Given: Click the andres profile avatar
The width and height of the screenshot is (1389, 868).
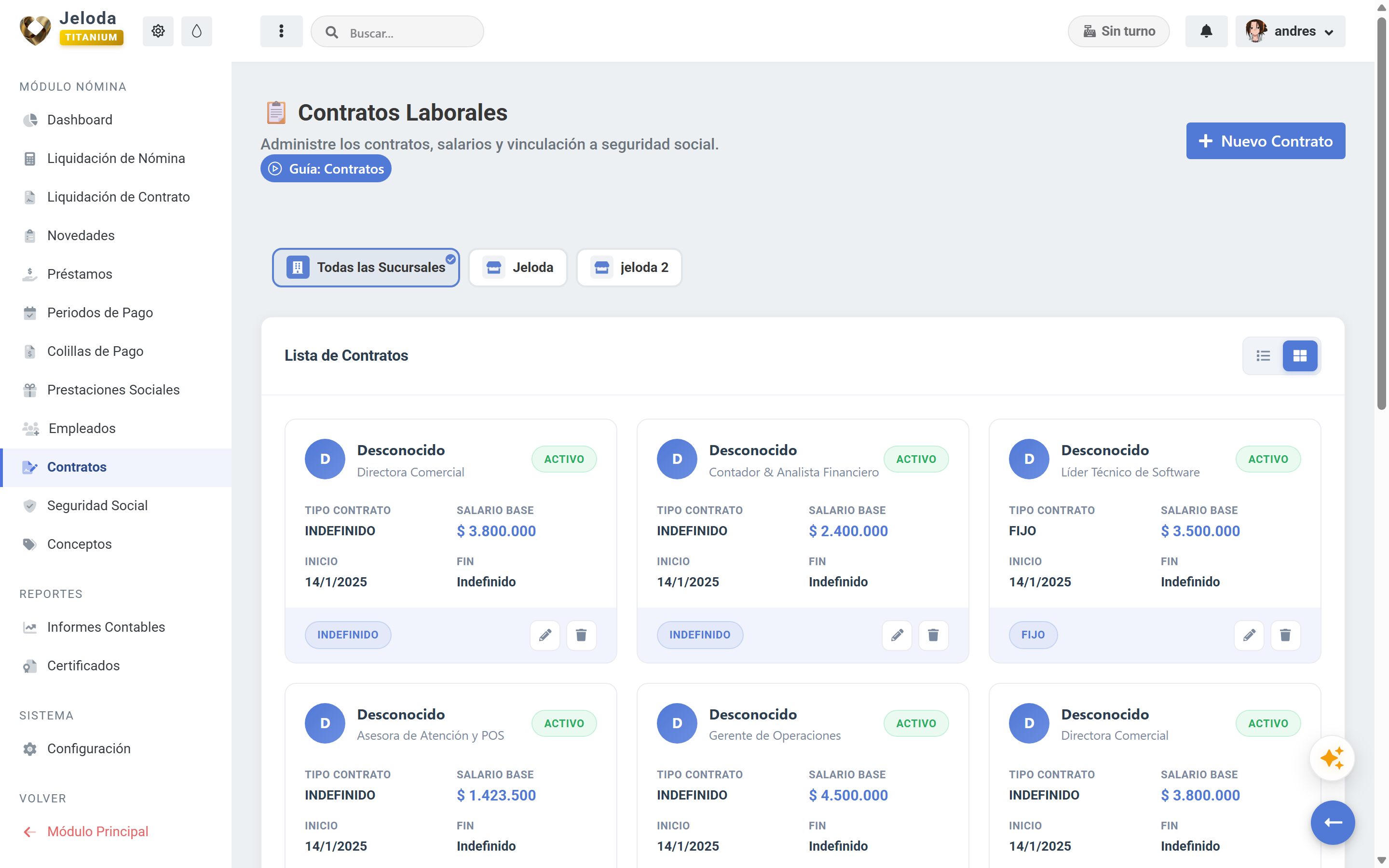Looking at the screenshot, I should [x=1256, y=31].
